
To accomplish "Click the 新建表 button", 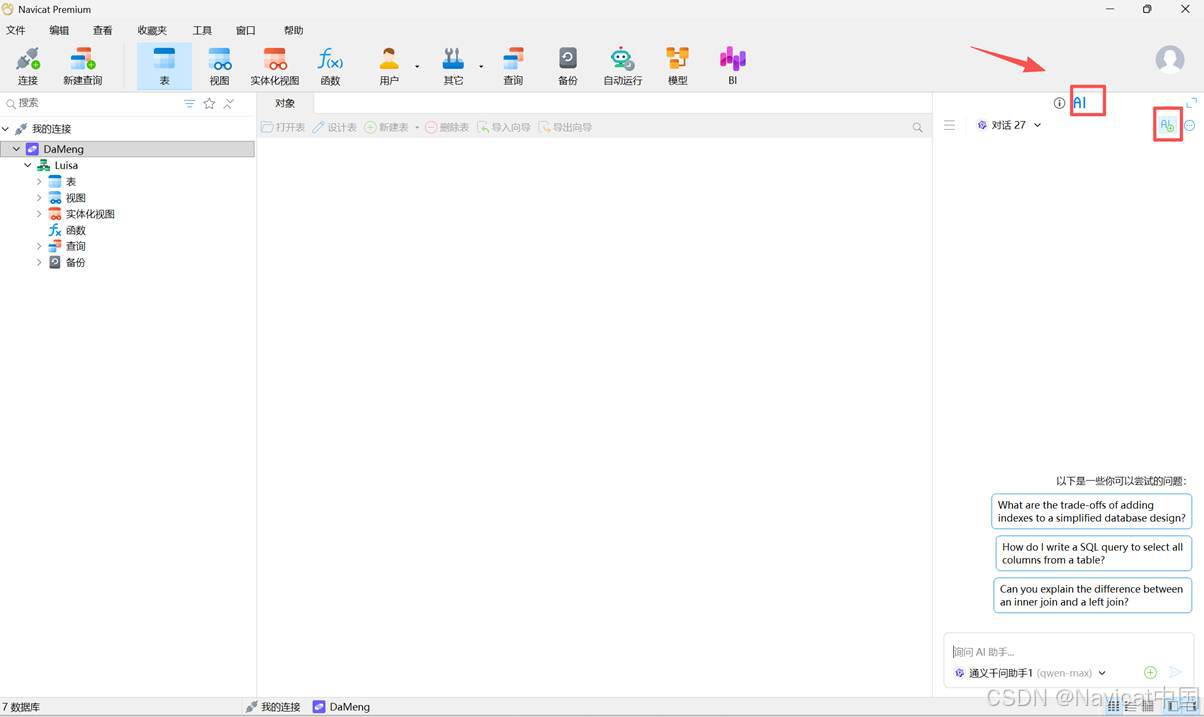I will (386, 127).
